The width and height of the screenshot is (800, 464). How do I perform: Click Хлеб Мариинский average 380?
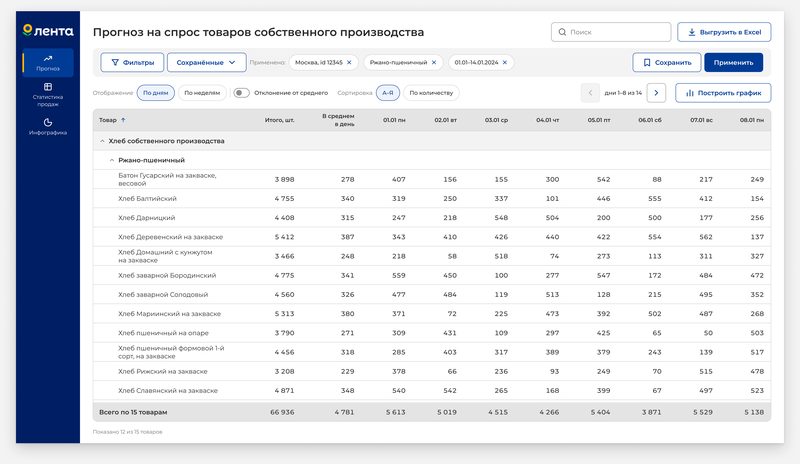pos(347,314)
